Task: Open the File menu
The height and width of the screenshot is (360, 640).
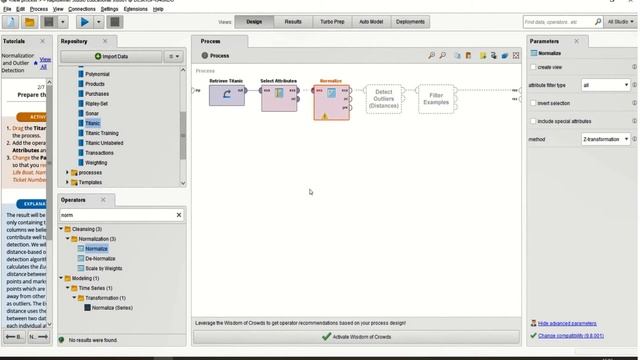Action: coord(7,9)
